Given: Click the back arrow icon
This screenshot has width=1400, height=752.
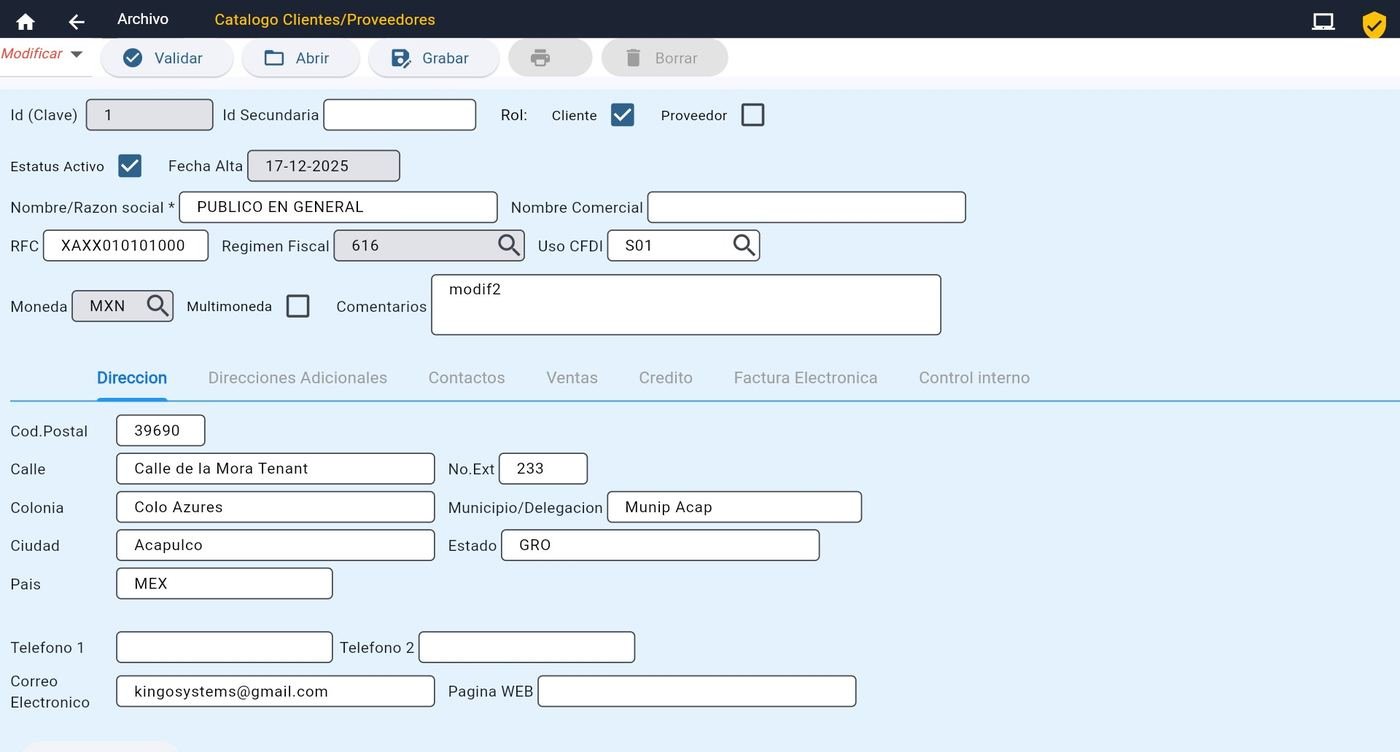Looking at the screenshot, I should point(76,21).
